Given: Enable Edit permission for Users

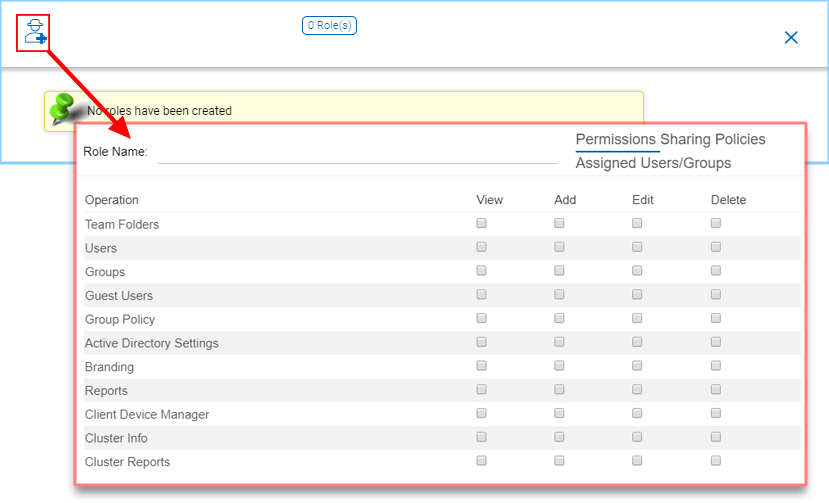Looking at the screenshot, I should coord(637,247).
